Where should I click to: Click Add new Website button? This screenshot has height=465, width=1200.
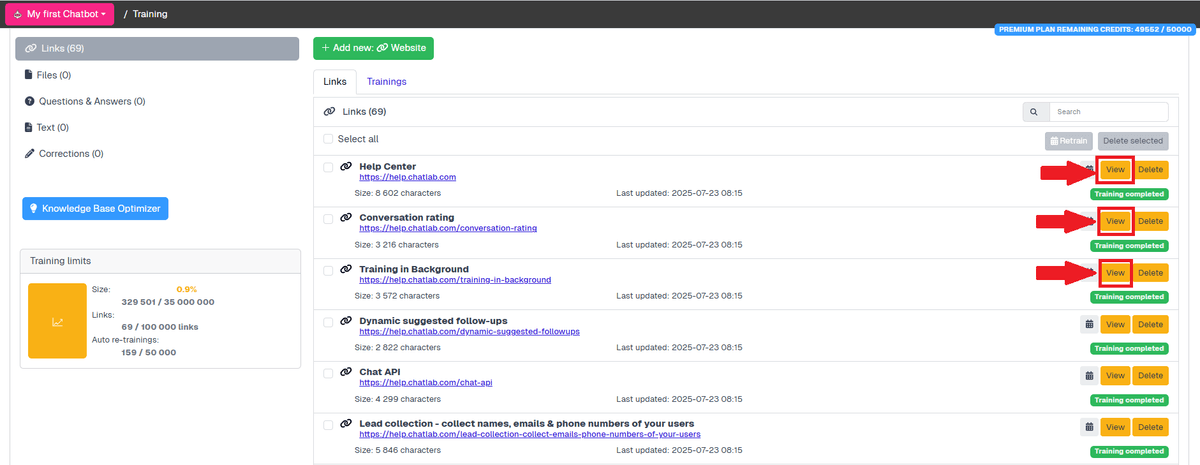click(x=373, y=48)
